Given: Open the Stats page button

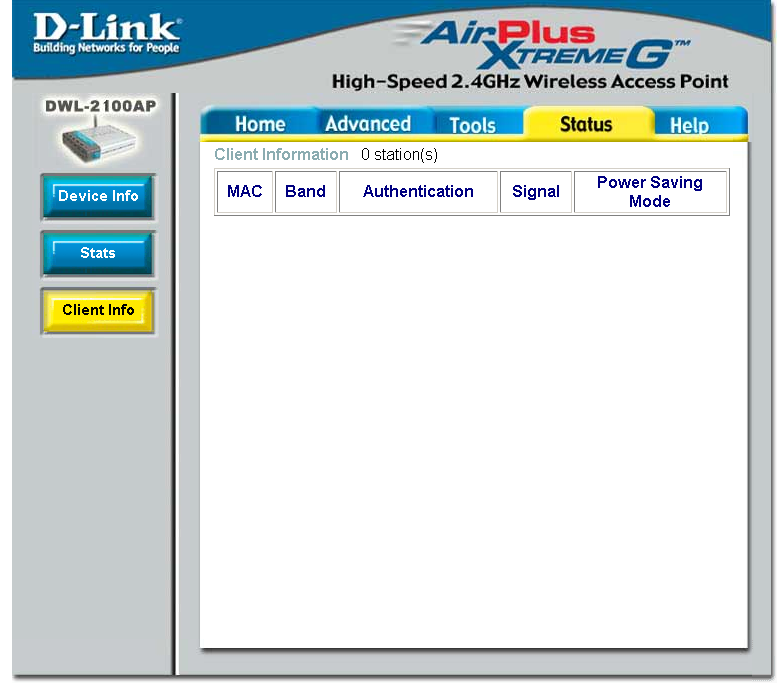Looking at the screenshot, I should click(x=98, y=254).
